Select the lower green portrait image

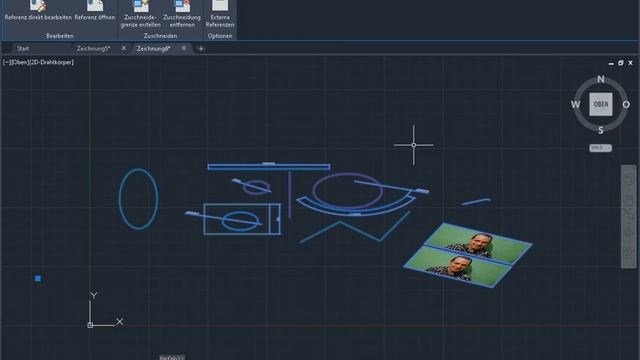(x=457, y=266)
